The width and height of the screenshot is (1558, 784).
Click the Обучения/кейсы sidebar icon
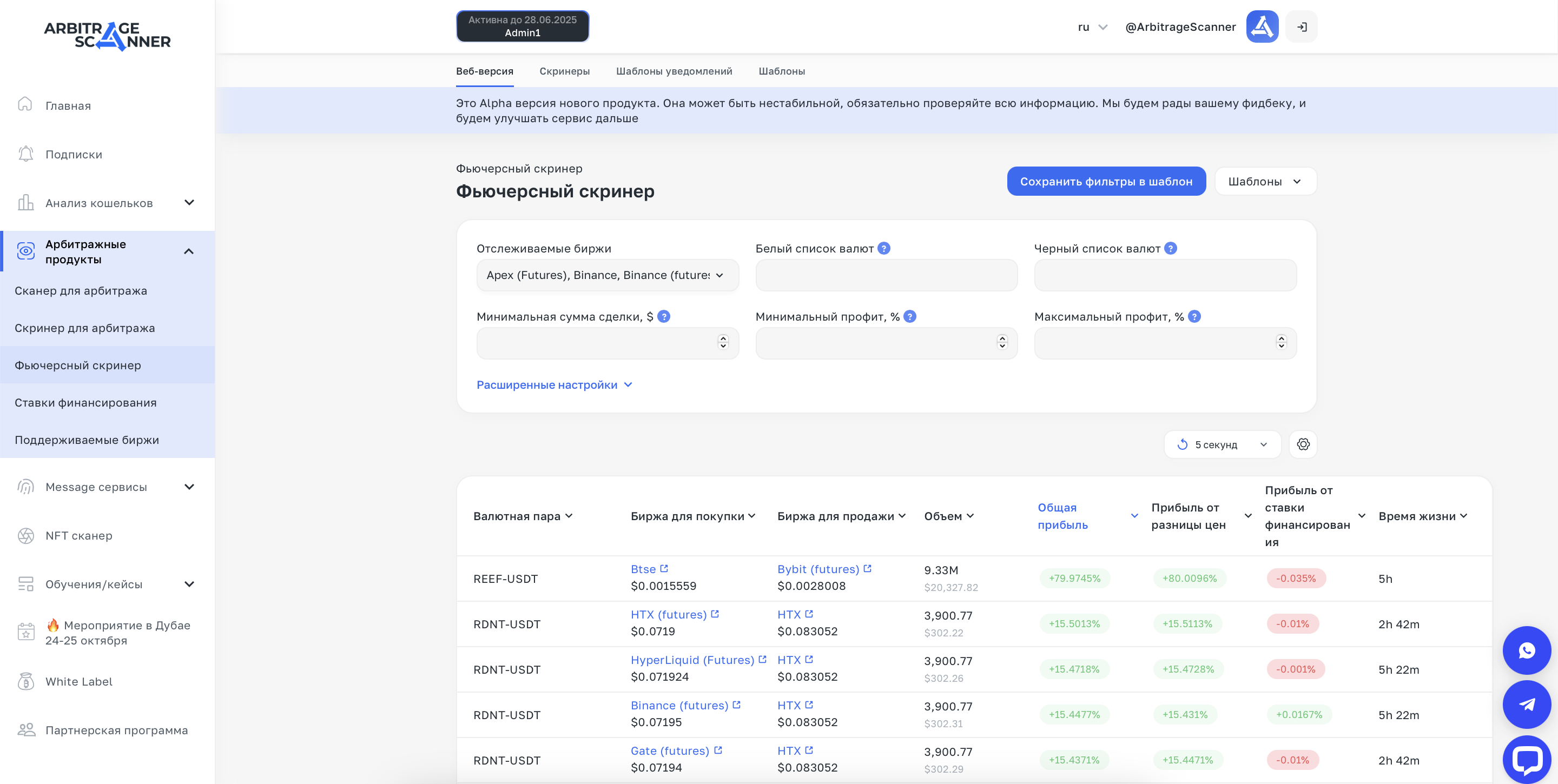click(x=25, y=584)
